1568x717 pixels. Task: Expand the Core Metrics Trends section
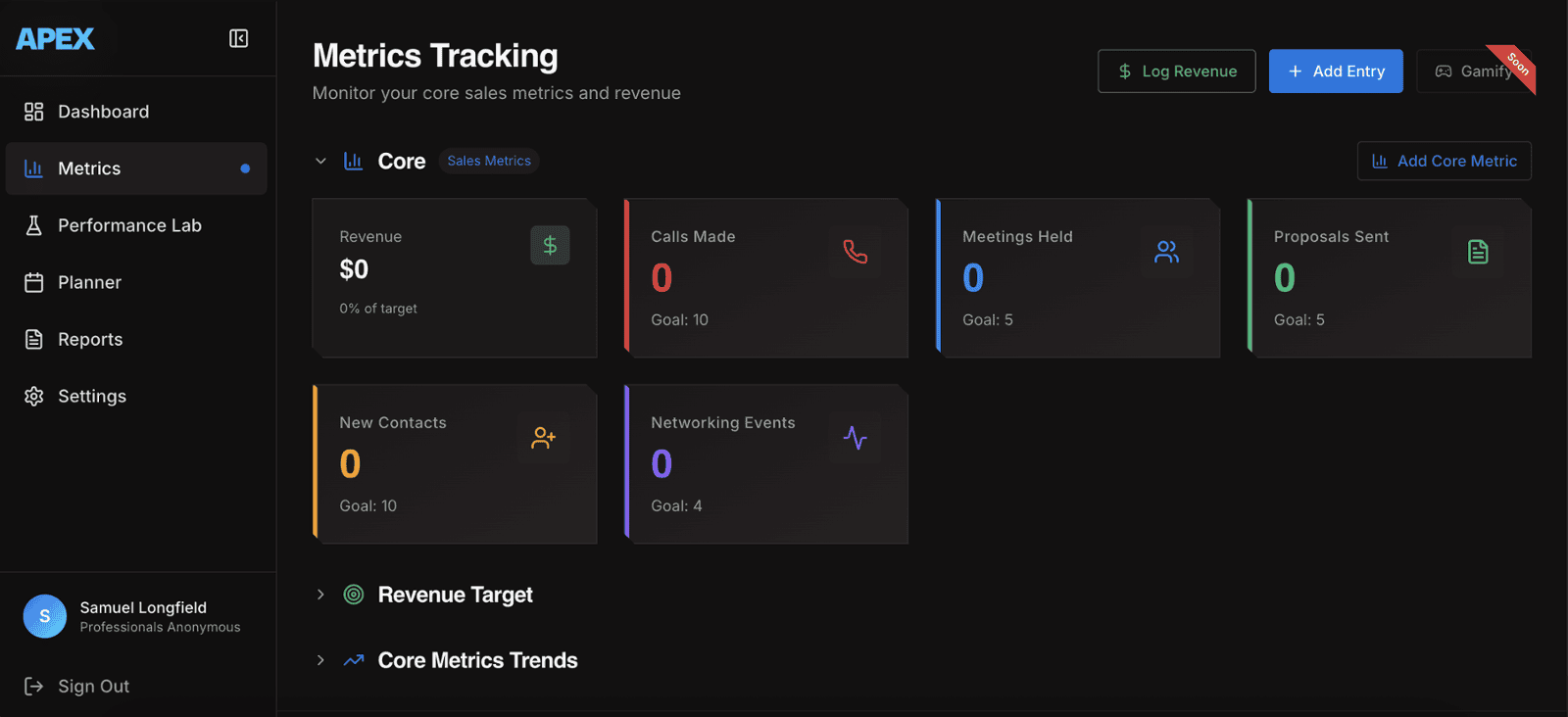tap(320, 660)
